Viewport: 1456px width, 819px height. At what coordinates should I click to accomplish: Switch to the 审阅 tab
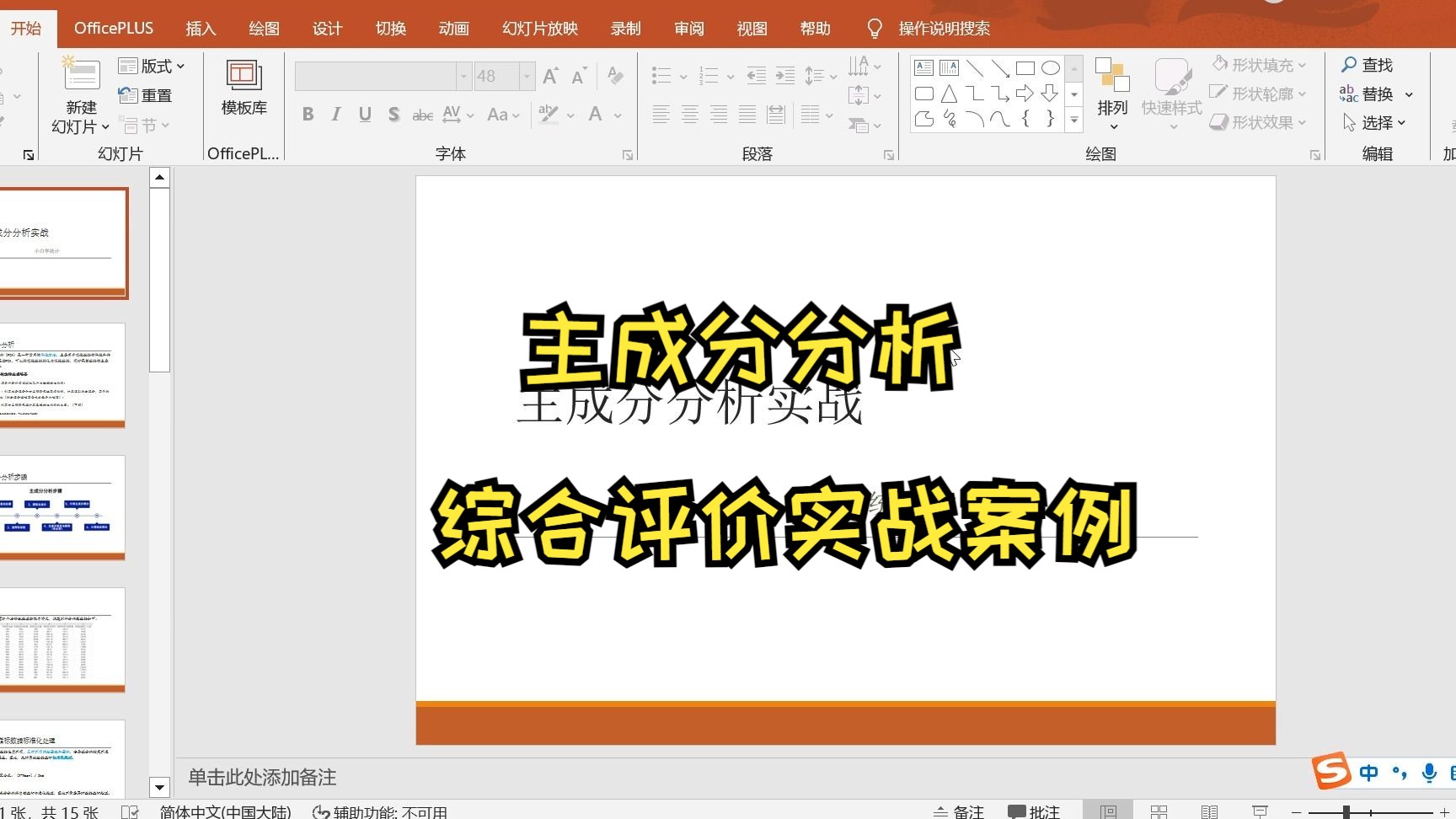(688, 29)
